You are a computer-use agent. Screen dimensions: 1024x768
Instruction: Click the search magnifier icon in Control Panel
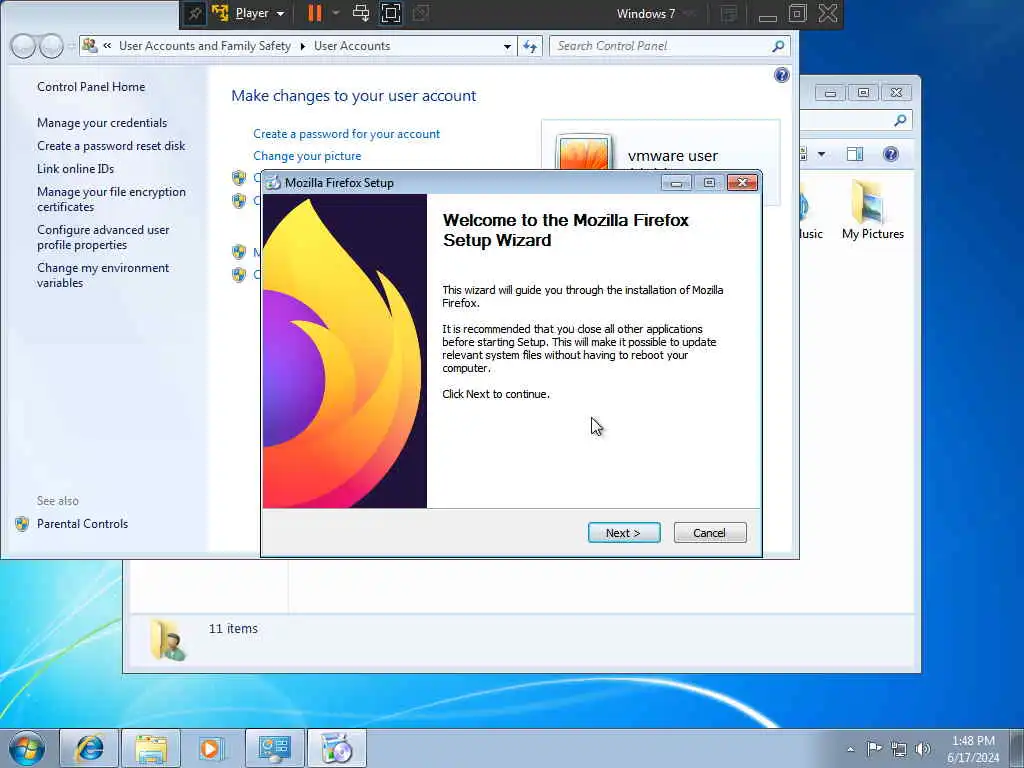tap(778, 46)
